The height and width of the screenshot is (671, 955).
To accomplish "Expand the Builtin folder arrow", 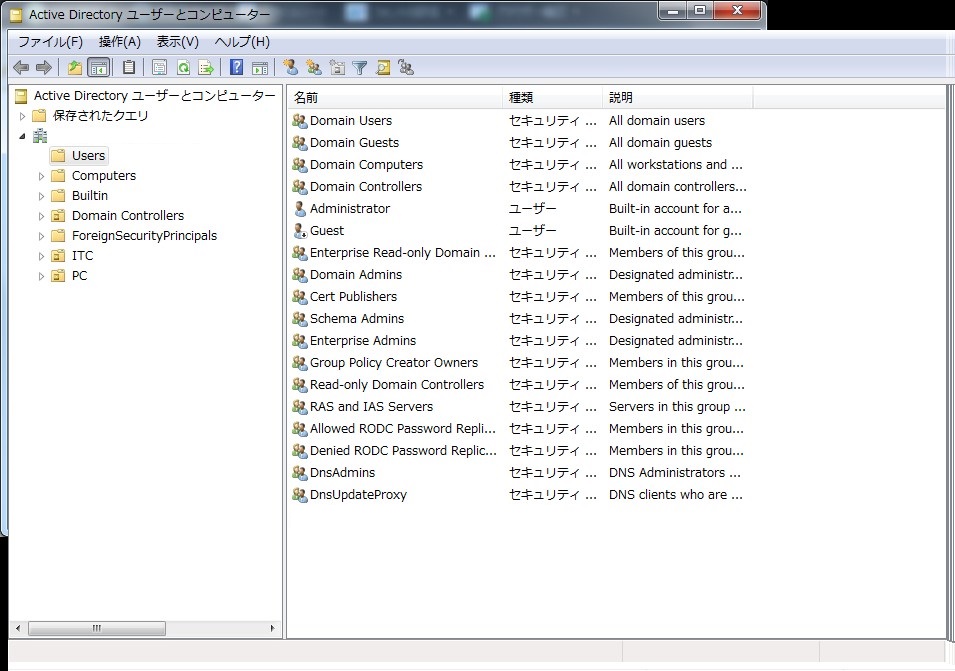I will click(41, 196).
